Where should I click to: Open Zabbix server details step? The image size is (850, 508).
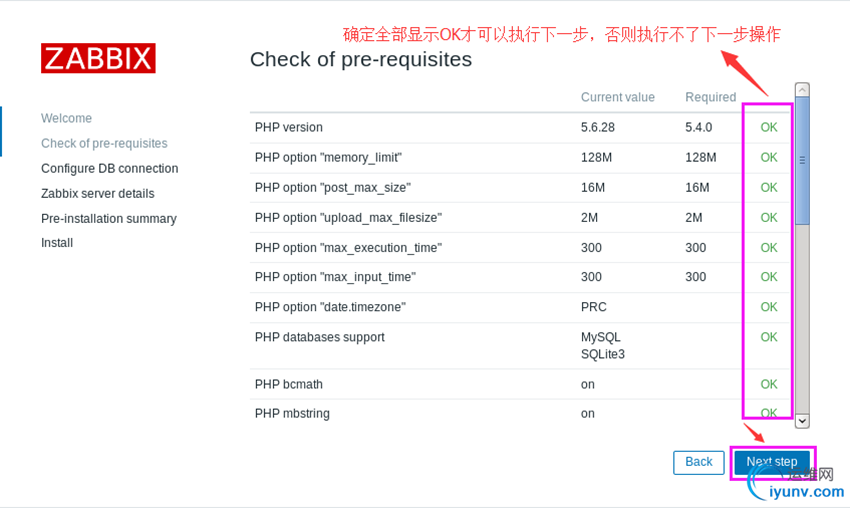(x=97, y=193)
